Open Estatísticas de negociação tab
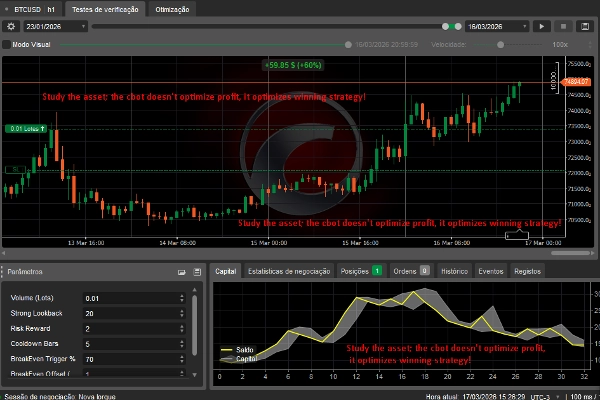The image size is (600, 400). click(288, 270)
